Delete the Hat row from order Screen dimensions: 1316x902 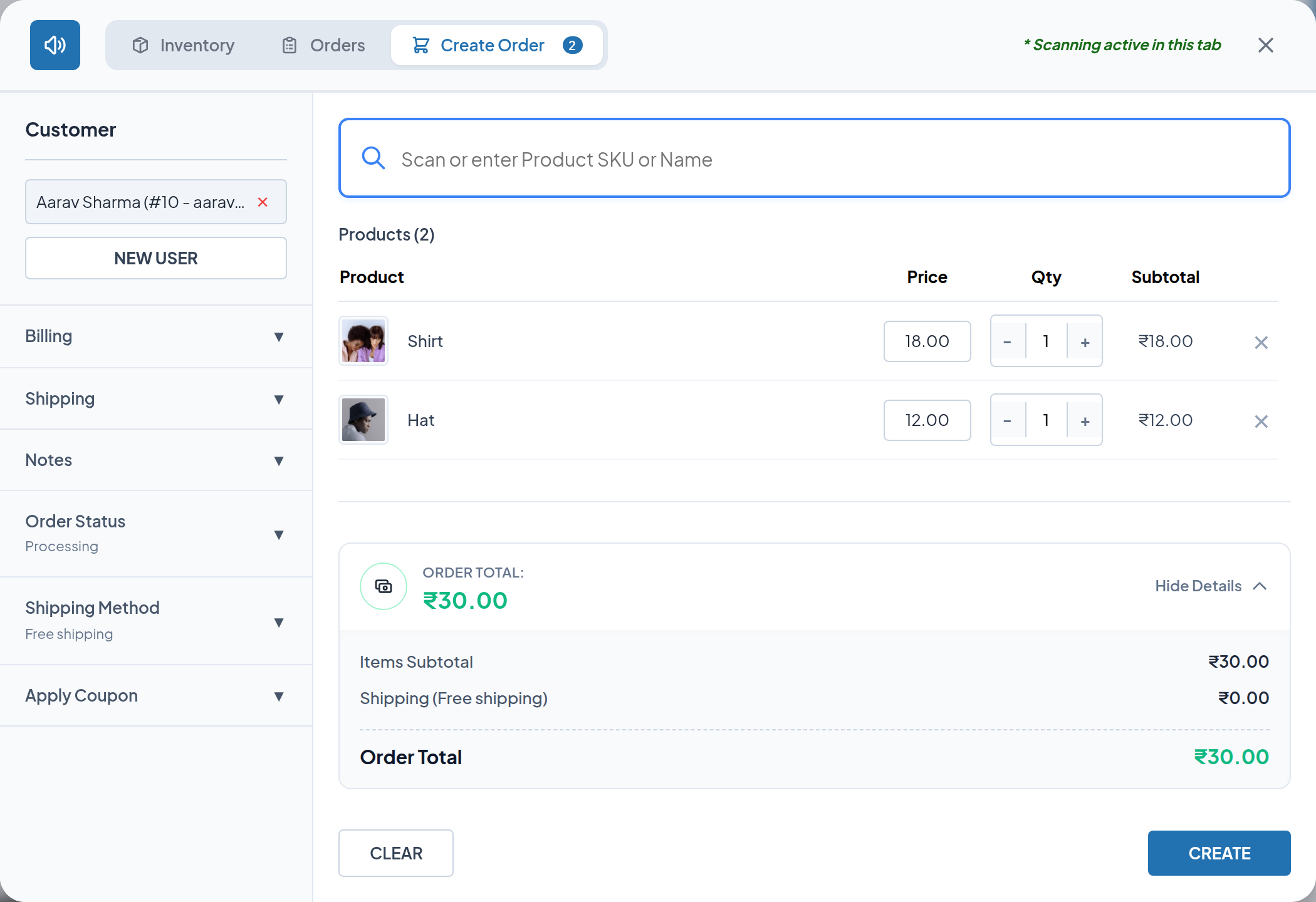tap(1261, 421)
